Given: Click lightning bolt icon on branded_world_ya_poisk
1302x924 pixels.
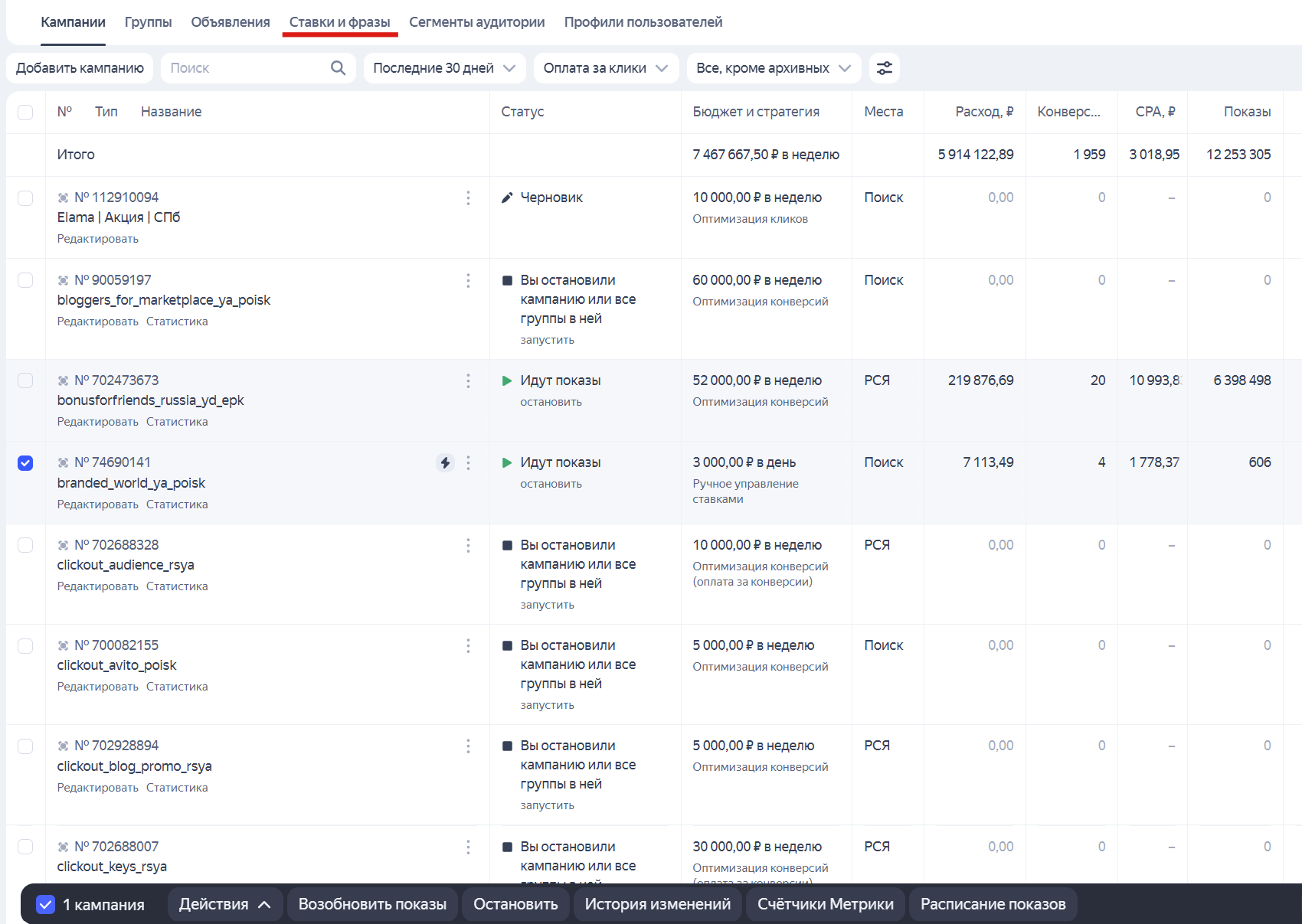Looking at the screenshot, I should (445, 462).
